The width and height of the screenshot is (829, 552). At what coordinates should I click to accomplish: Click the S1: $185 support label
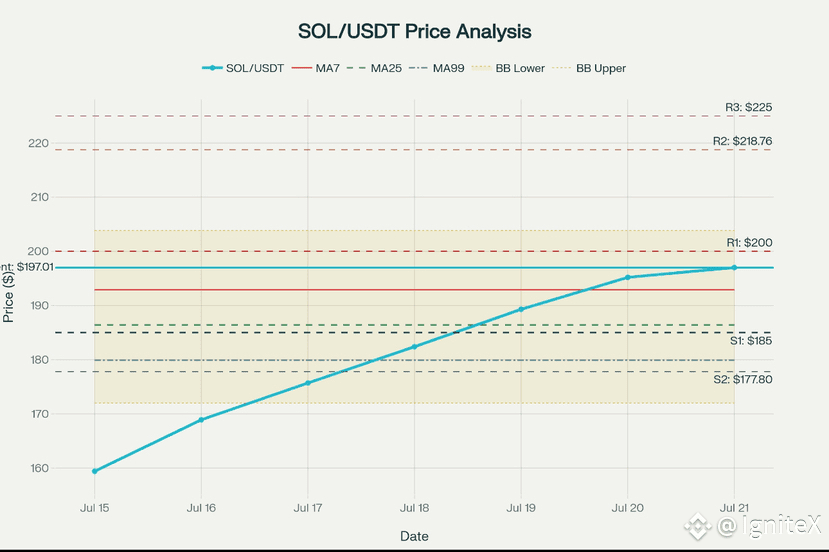(x=749, y=341)
